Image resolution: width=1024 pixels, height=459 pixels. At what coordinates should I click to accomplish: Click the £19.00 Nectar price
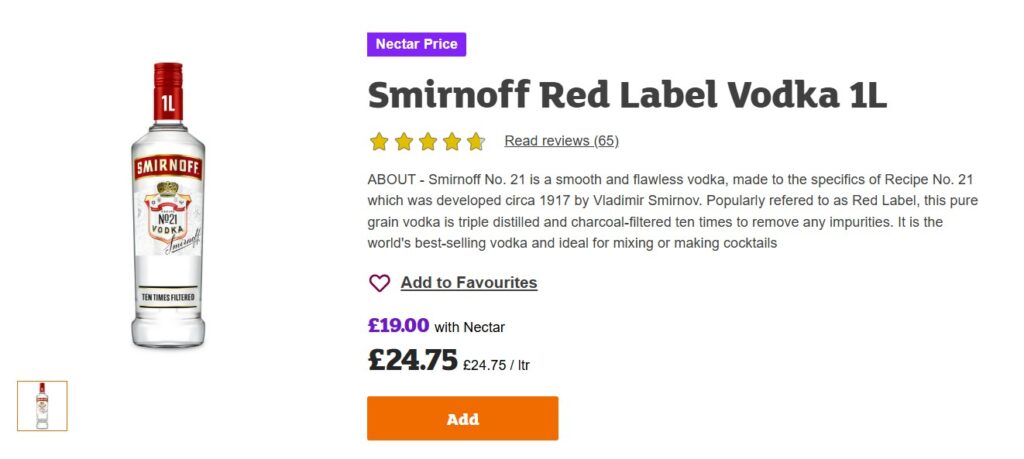point(398,325)
